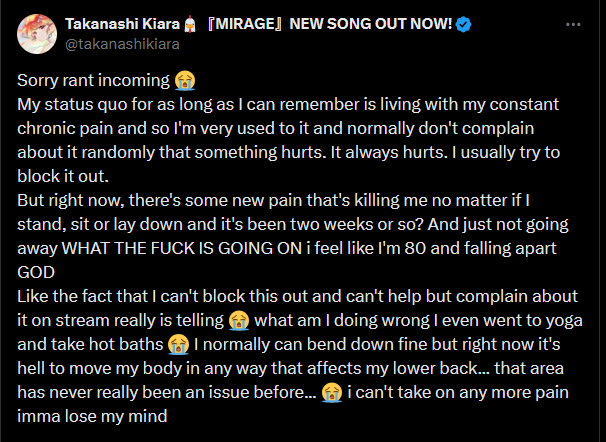The width and height of the screenshot is (606, 442).
Task: Click the Takanashi Kiara display name
Action: pyautogui.click(x=123, y=24)
